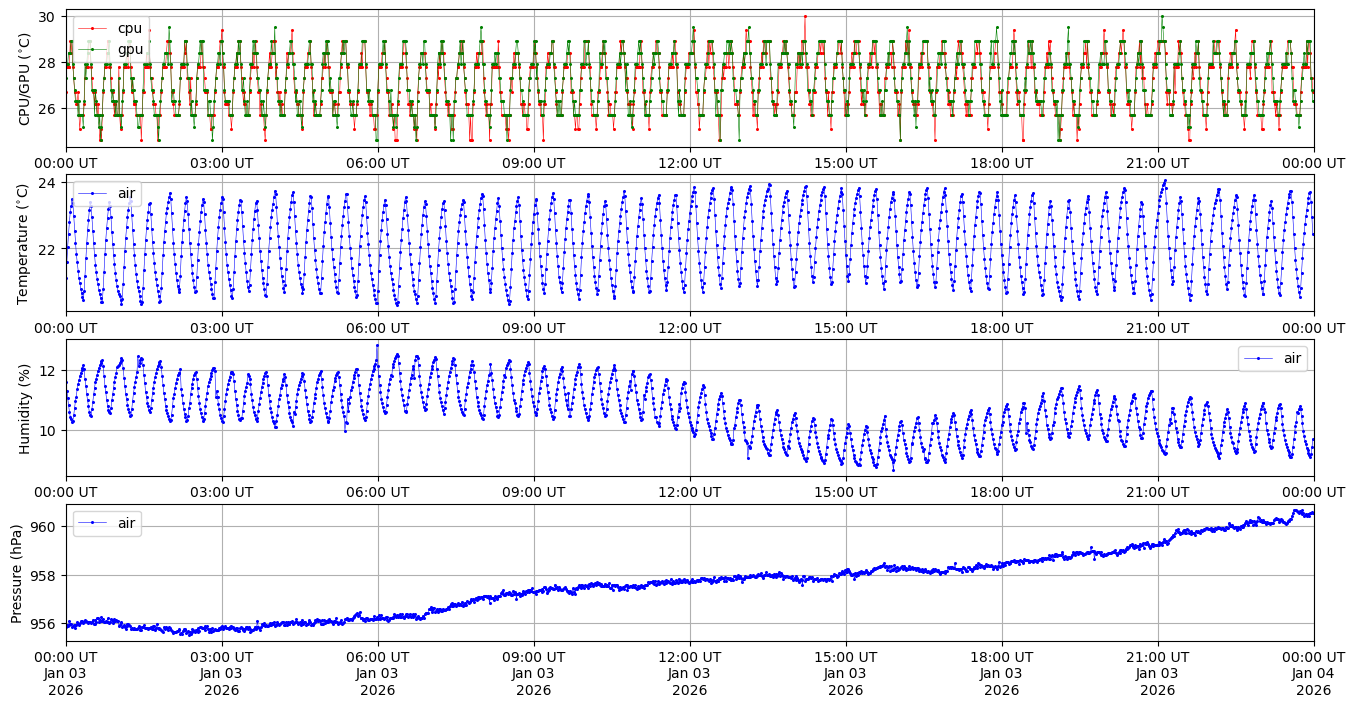Click the 'Temperature (°C)' y-axis label
Screen dimensions: 1355x707
[x=24, y=242]
